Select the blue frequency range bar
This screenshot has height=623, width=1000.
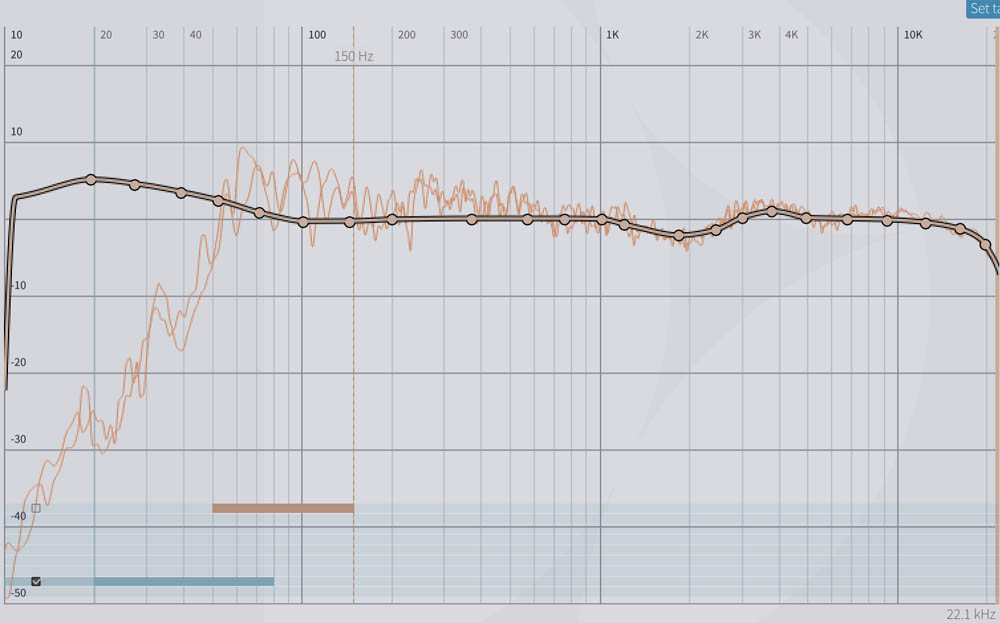[183, 581]
